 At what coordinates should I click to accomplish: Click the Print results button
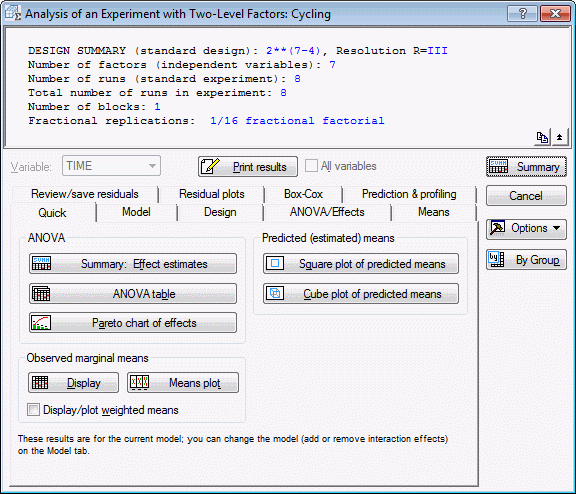point(248,167)
